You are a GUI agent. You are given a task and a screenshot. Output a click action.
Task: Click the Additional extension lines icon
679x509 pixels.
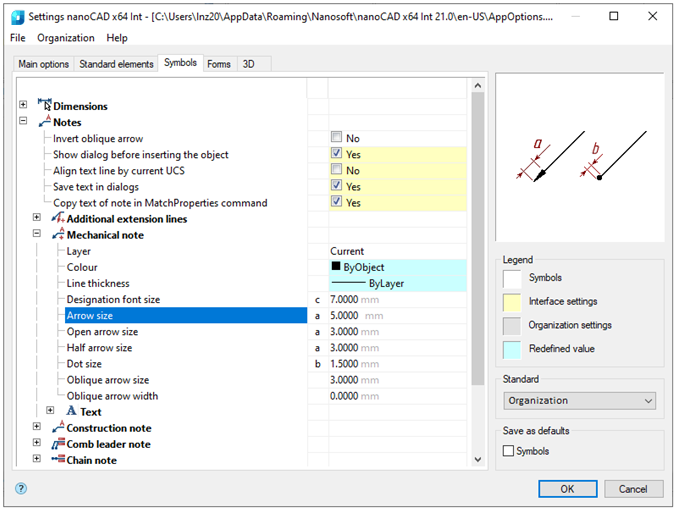click(x=57, y=218)
